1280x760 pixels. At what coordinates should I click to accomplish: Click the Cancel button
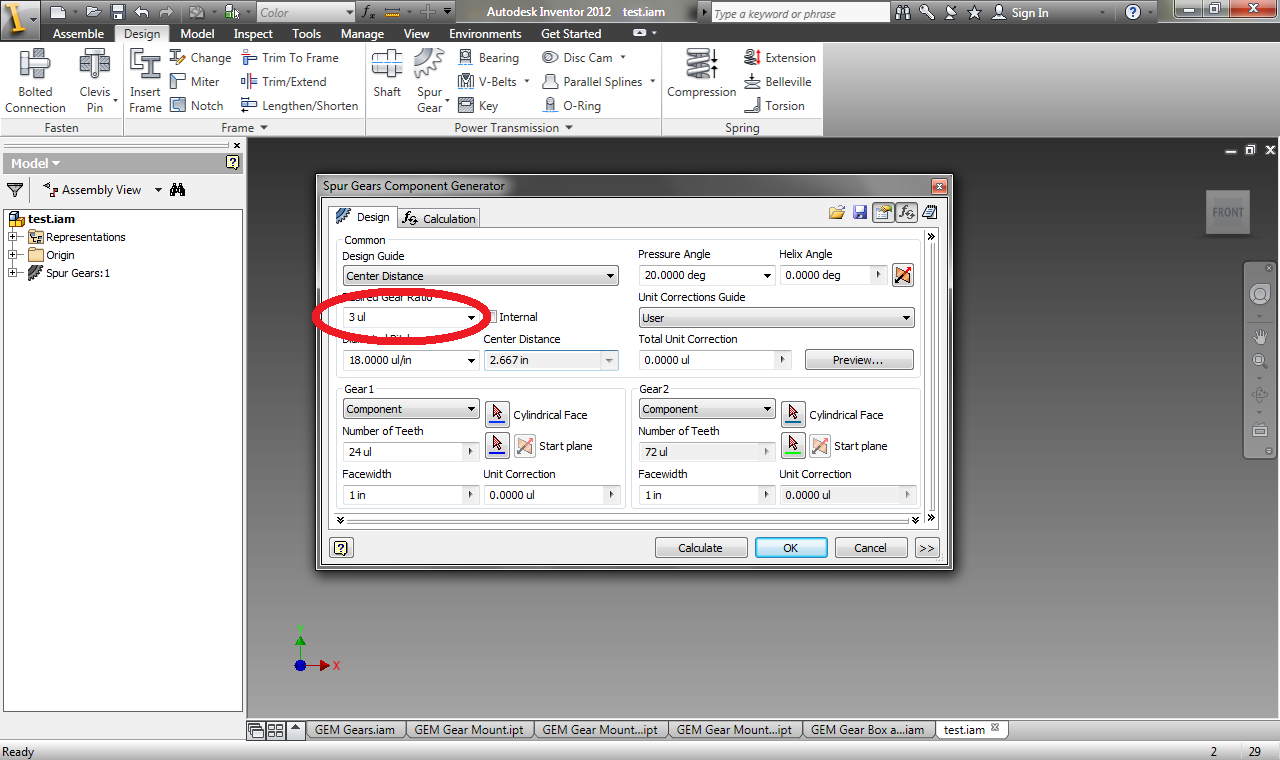(870, 548)
